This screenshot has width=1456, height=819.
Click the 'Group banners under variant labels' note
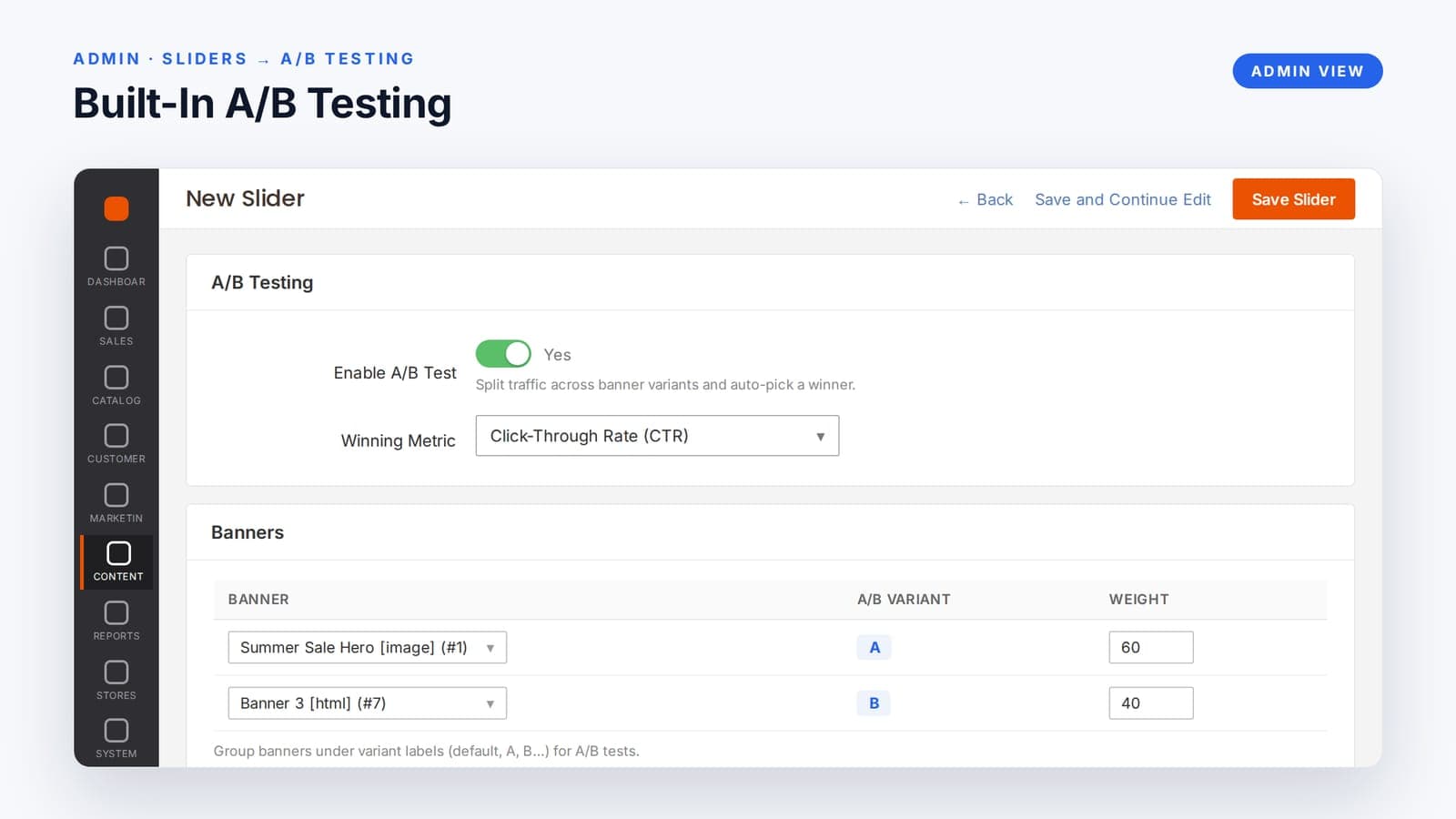[x=426, y=751]
